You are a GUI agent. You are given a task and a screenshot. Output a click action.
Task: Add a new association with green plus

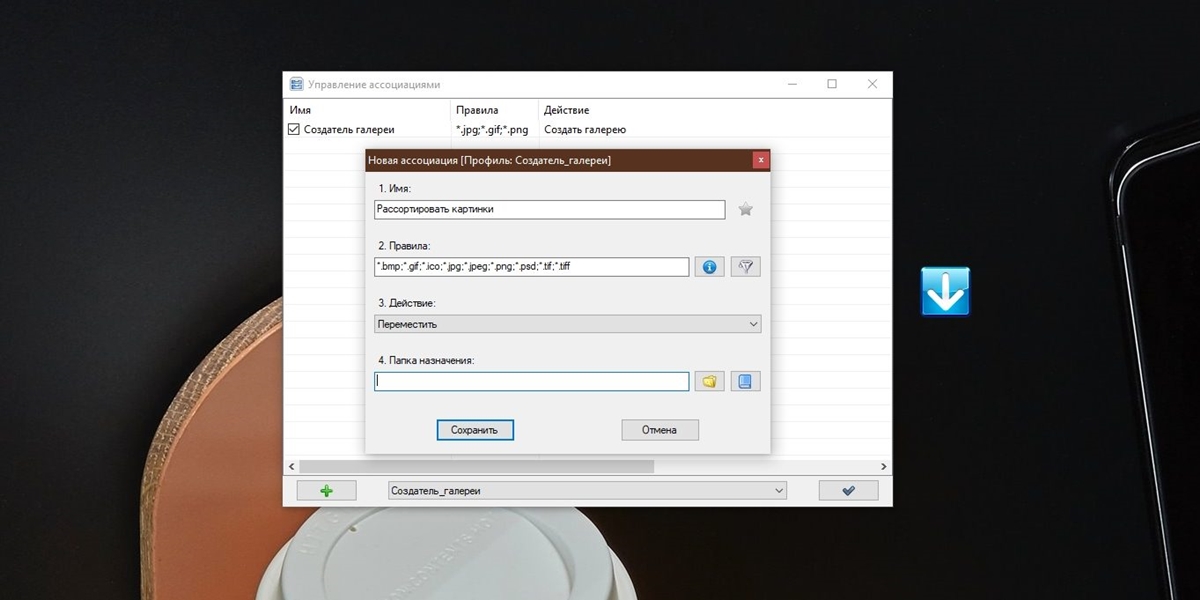click(326, 491)
